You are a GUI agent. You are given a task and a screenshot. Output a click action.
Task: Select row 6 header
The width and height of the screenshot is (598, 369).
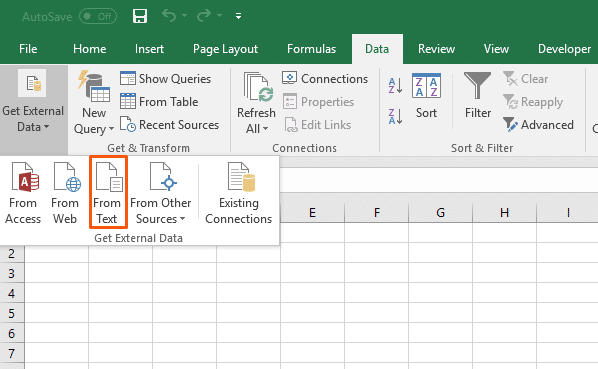tap(11, 334)
